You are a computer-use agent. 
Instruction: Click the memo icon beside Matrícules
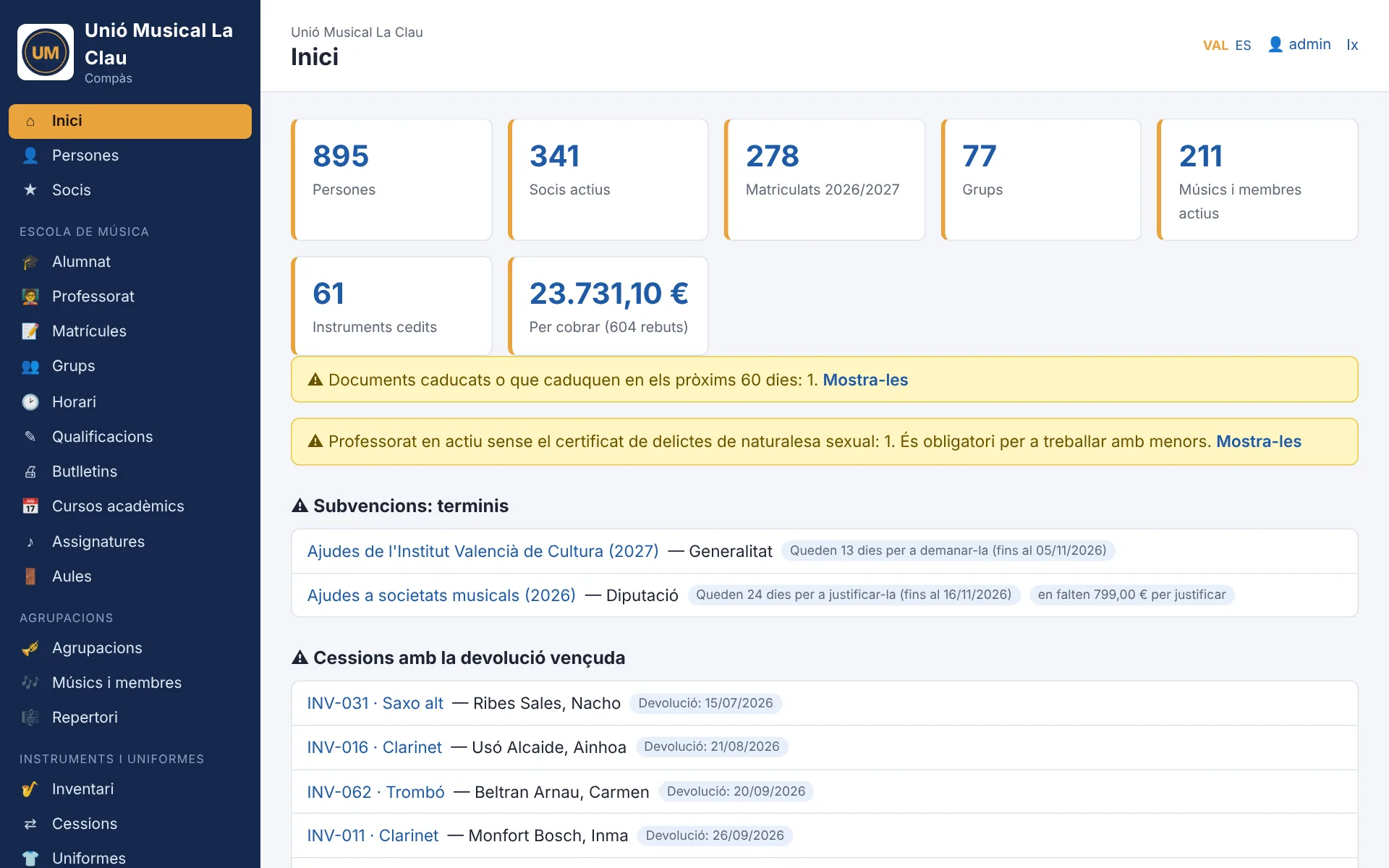(x=30, y=331)
